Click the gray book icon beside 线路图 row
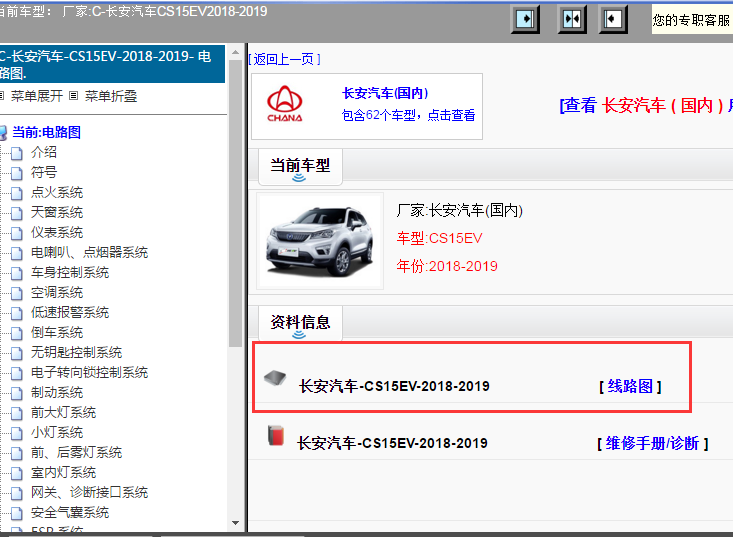The image size is (733, 537). pyautogui.click(x=275, y=377)
